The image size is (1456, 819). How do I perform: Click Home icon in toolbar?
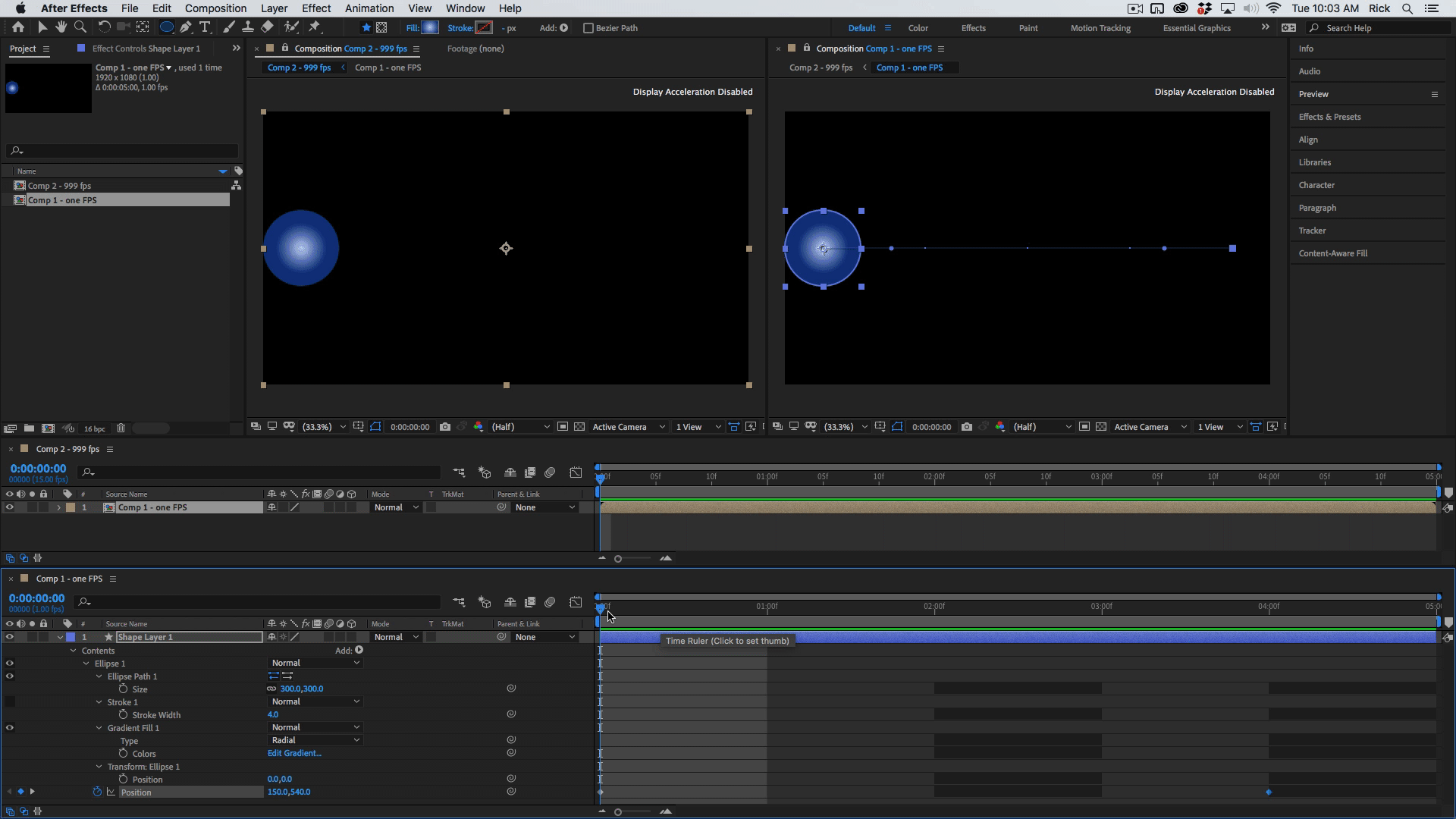(x=18, y=27)
